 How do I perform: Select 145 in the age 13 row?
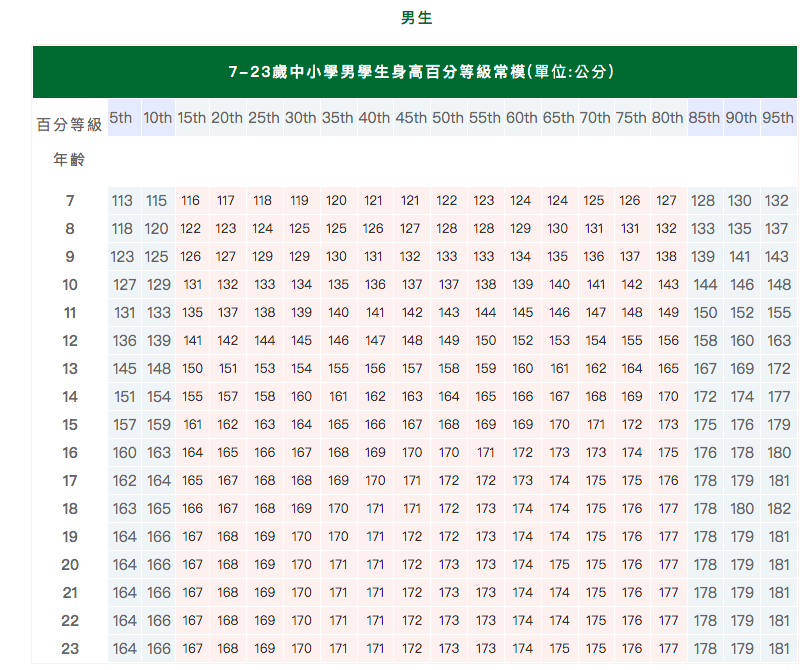(x=124, y=369)
